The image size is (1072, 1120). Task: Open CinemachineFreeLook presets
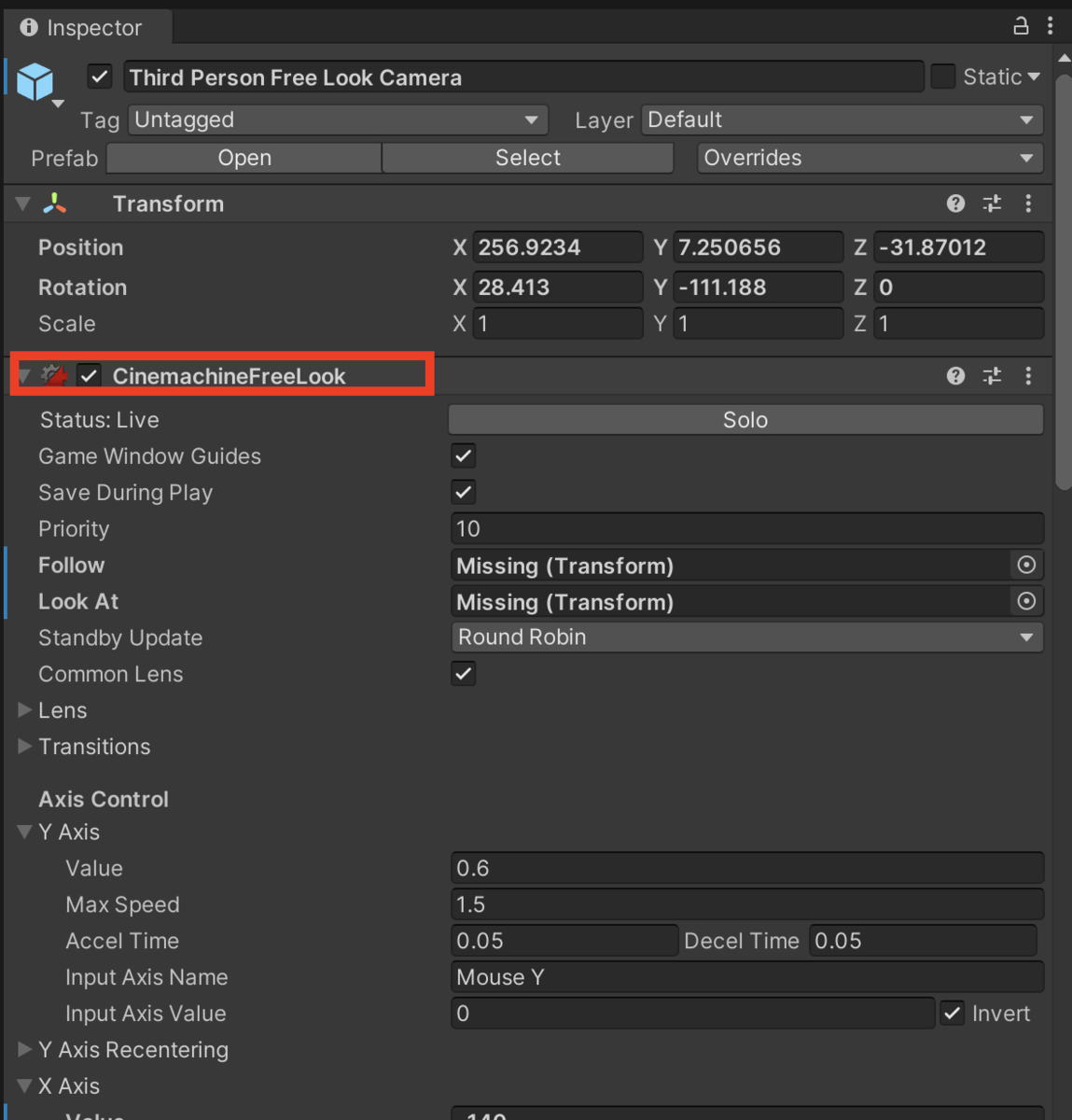pos(992,375)
